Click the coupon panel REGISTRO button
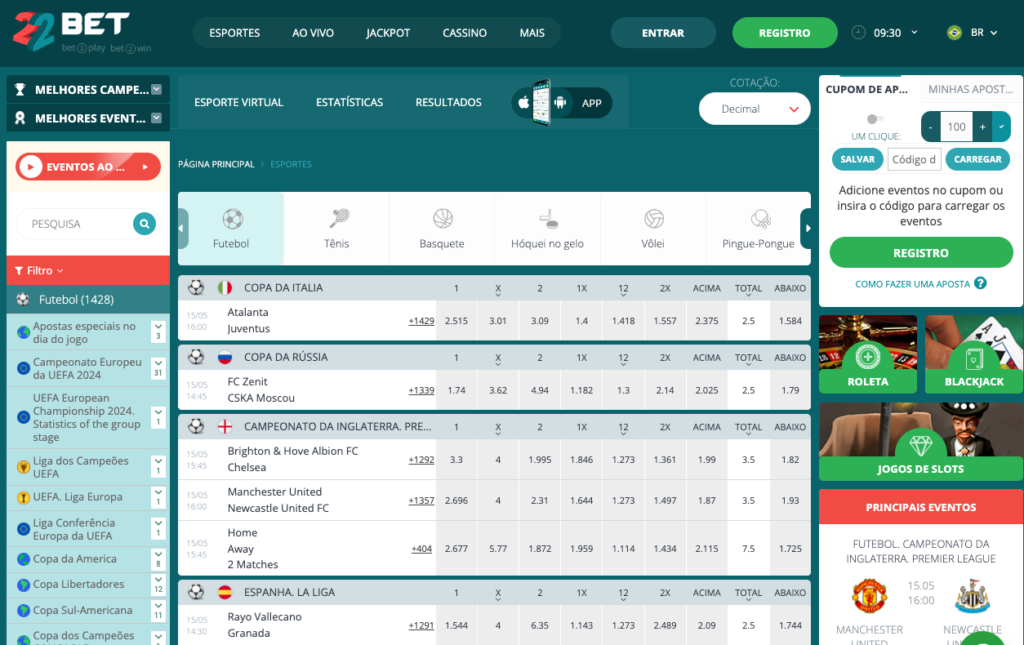 tap(921, 253)
